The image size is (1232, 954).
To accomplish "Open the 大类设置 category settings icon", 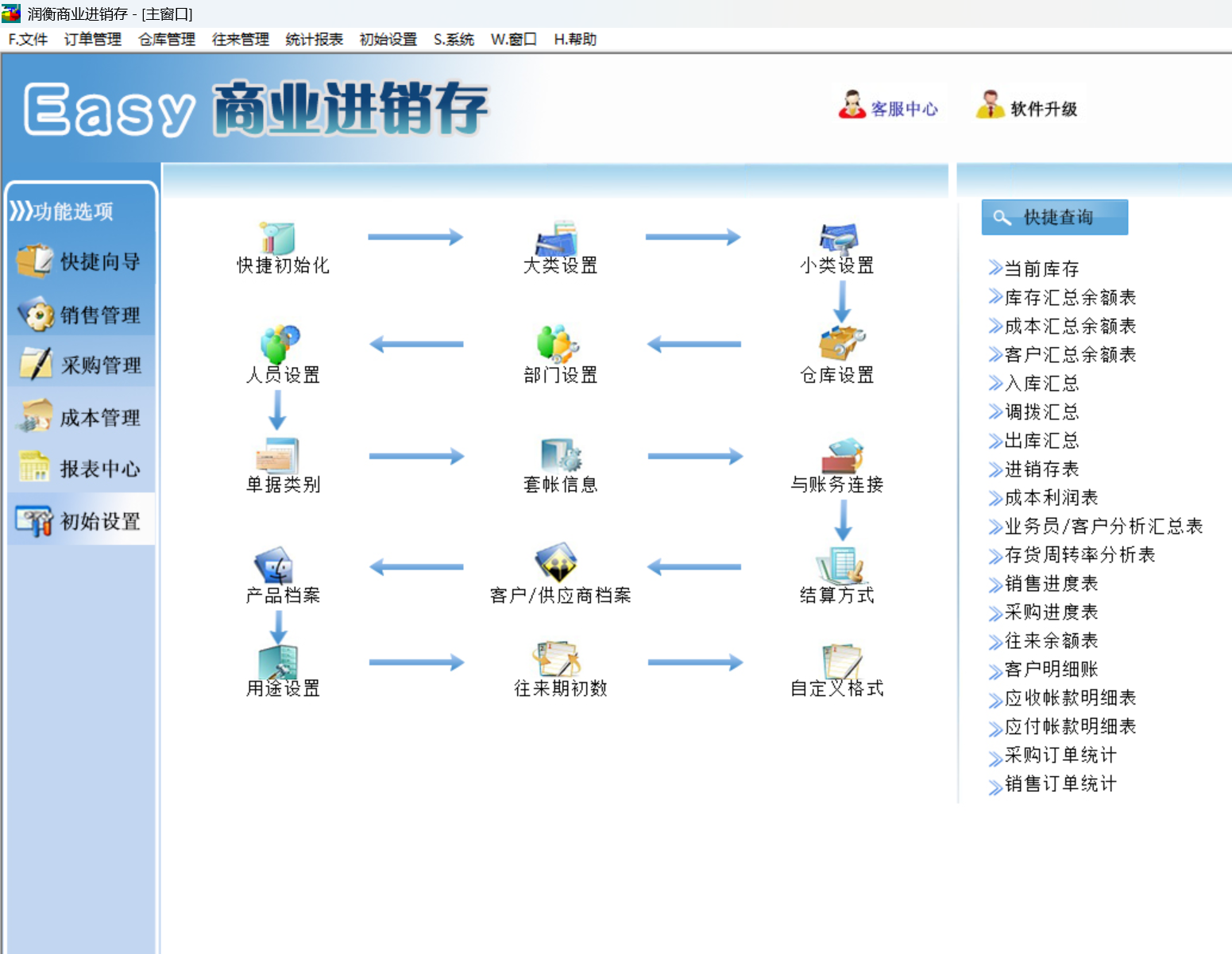I will (557, 238).
